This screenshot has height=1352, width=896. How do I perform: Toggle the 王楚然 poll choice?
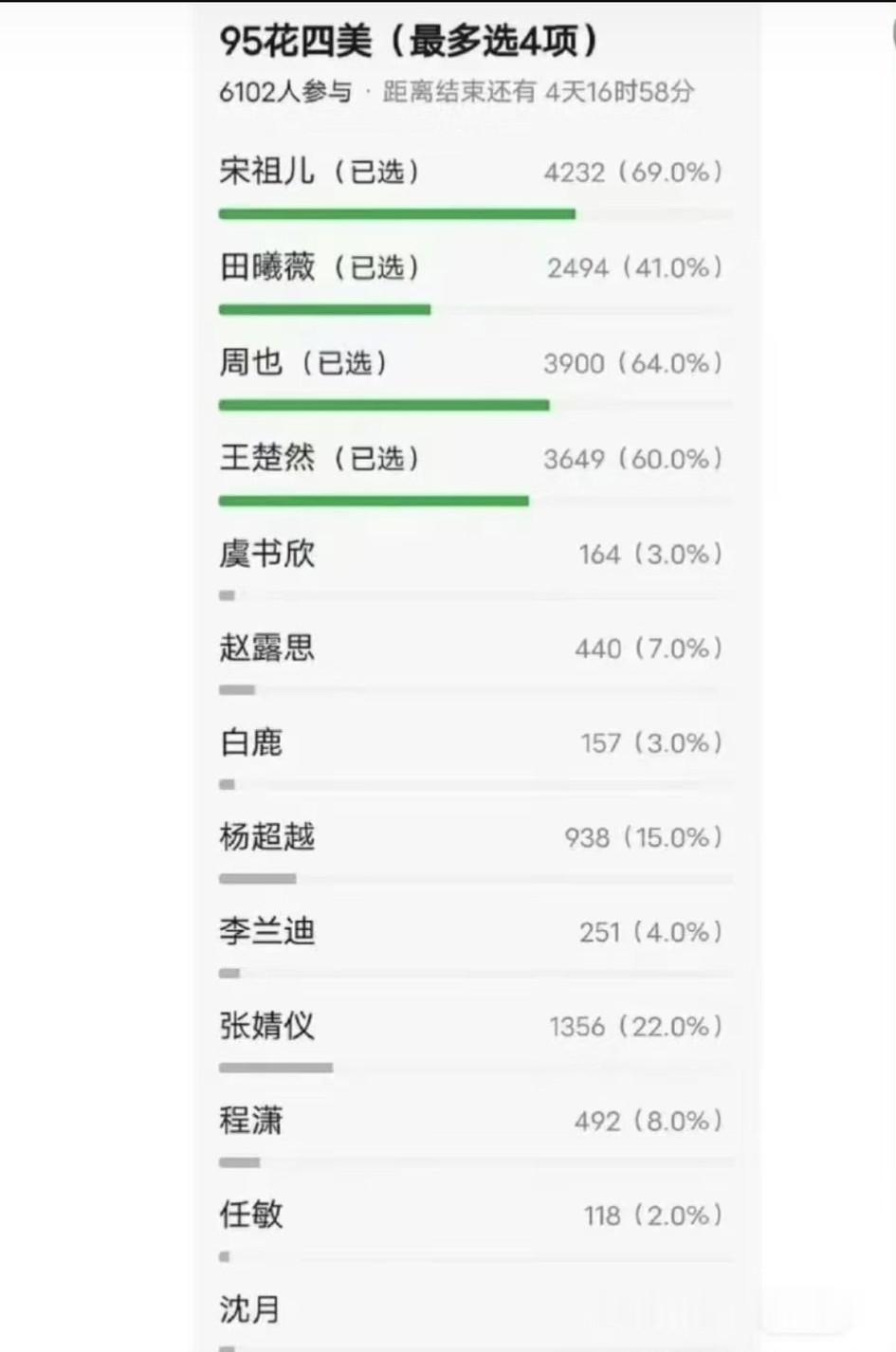pyautogui.click(x=474, y=473)
